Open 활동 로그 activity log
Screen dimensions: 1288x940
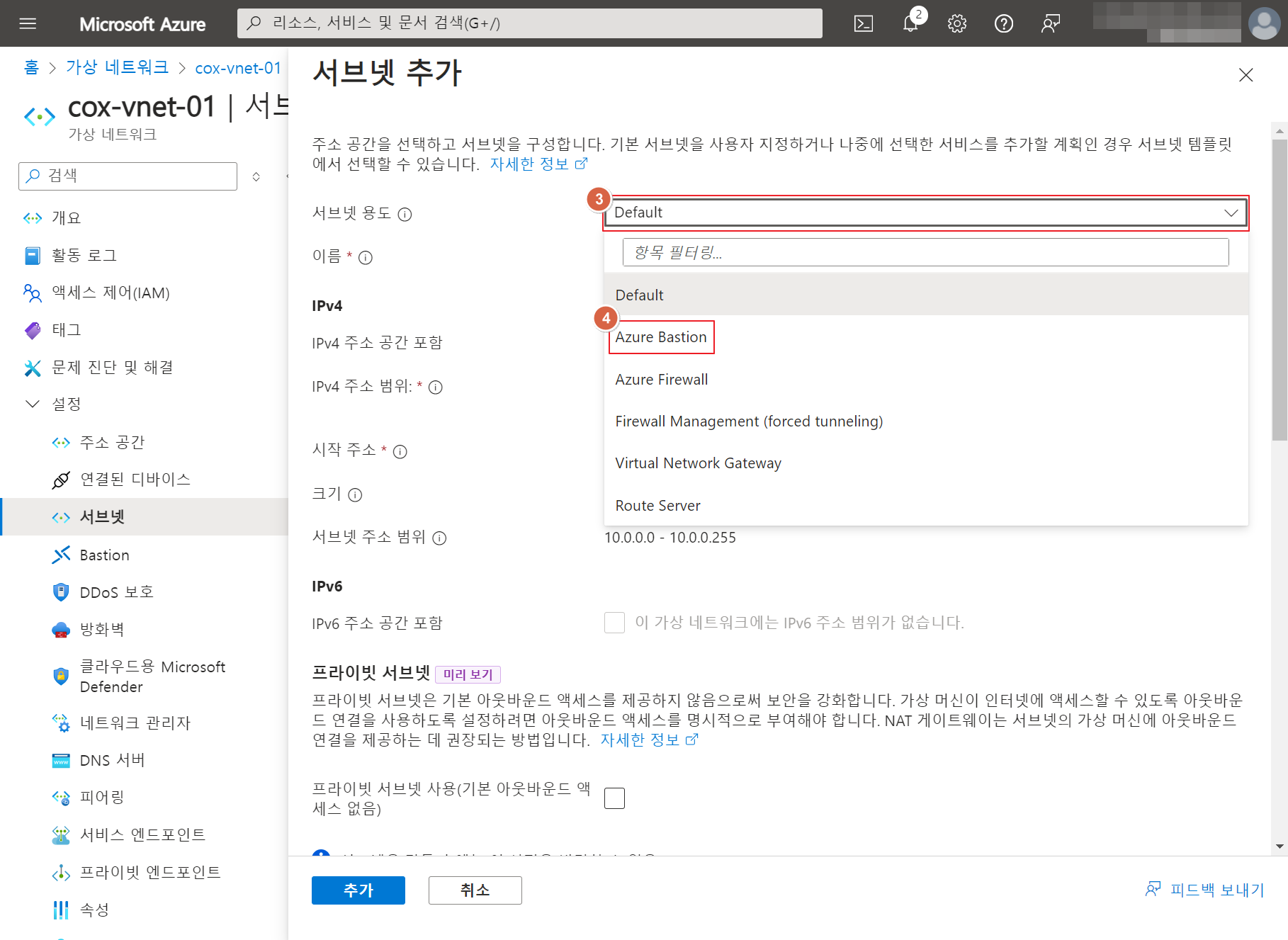(84, 256)
